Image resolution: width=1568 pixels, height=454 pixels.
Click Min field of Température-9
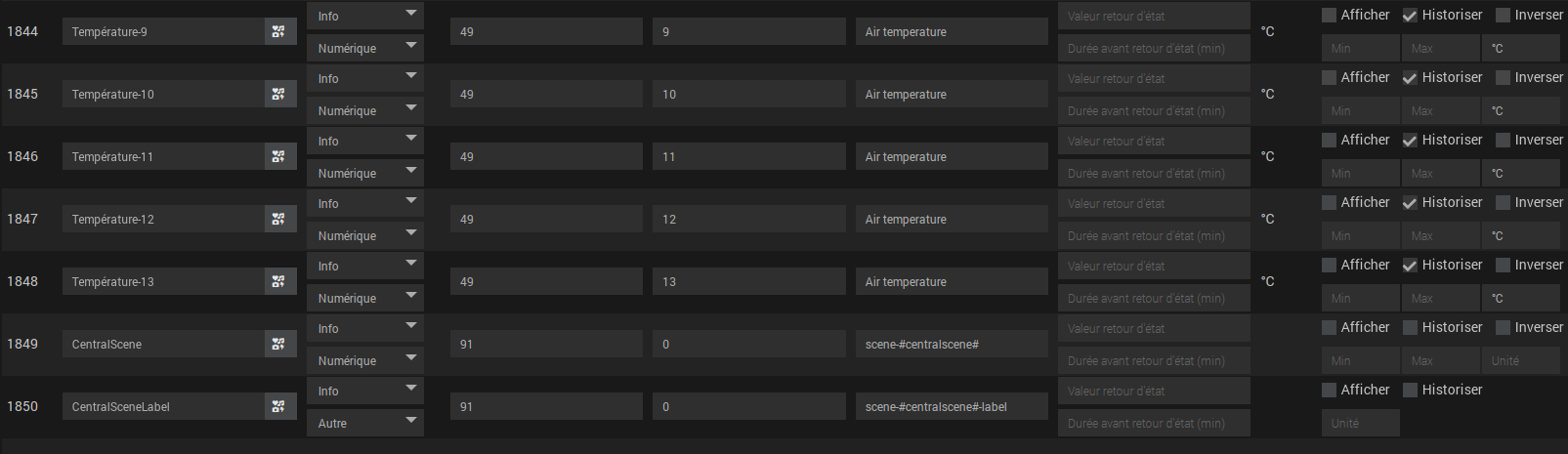tap(1360, 48)
